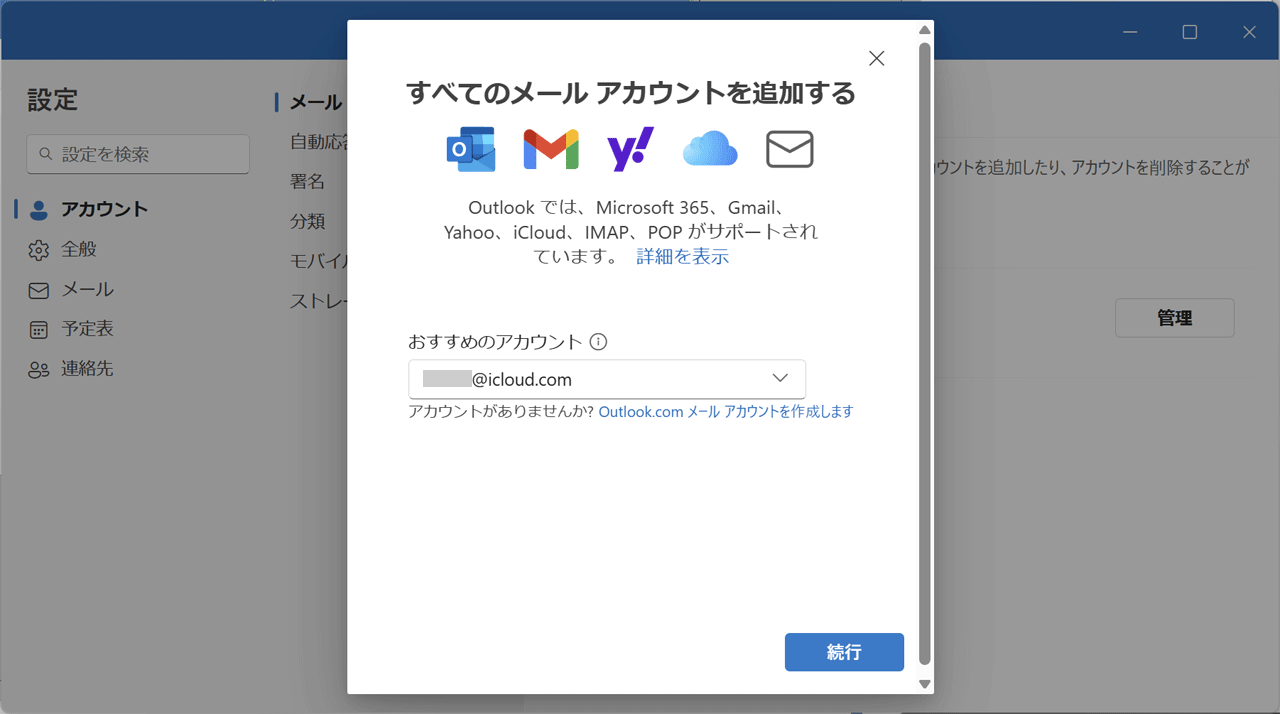Click the dialog scrollbar up arrow
This screenshot has height=714, width=1280.
(925, 31)
